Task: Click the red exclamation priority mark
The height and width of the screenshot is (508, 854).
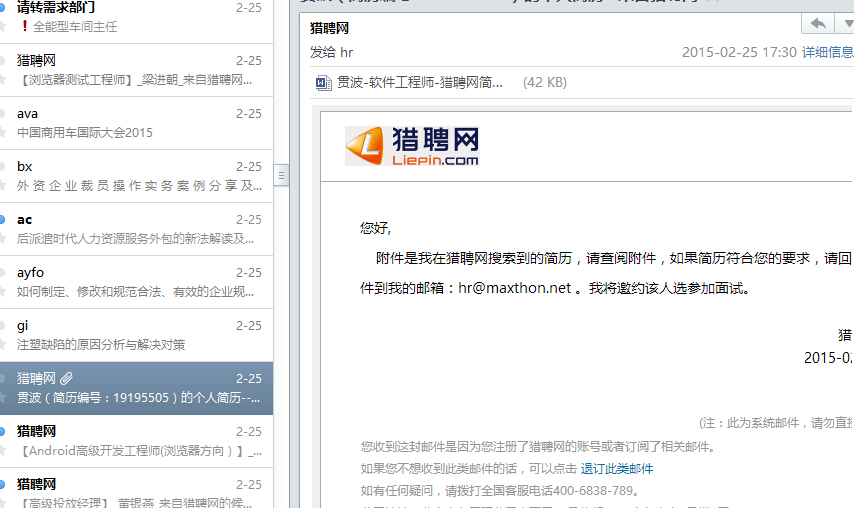Action: [25, 26]
